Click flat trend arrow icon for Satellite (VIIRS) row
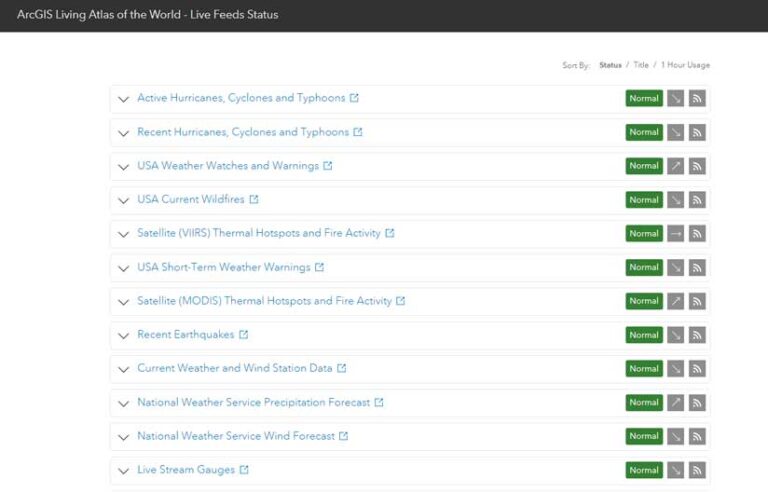Image resolution: width=768 pixels, height=492 pixels. point(675,234)
